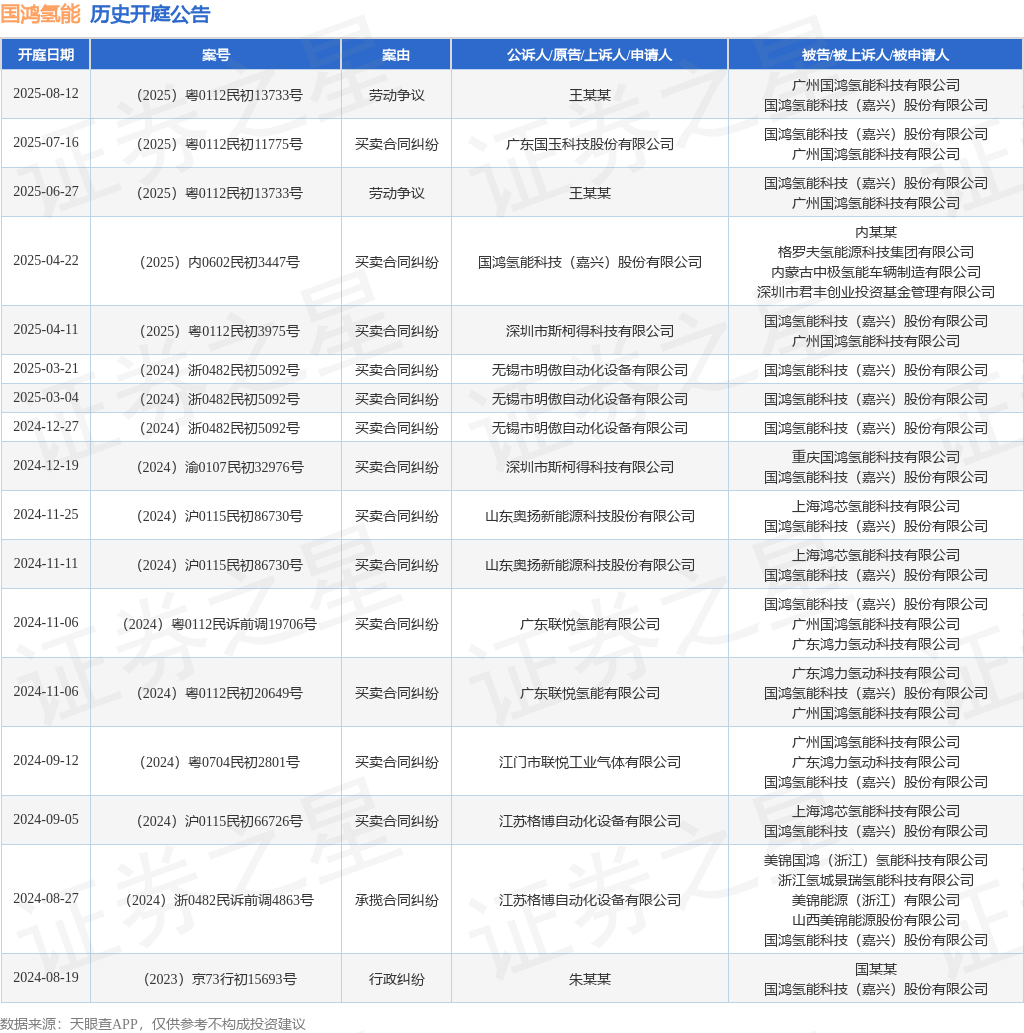
Task: Click date cell 2024-12-27
Action: (45, 426)
